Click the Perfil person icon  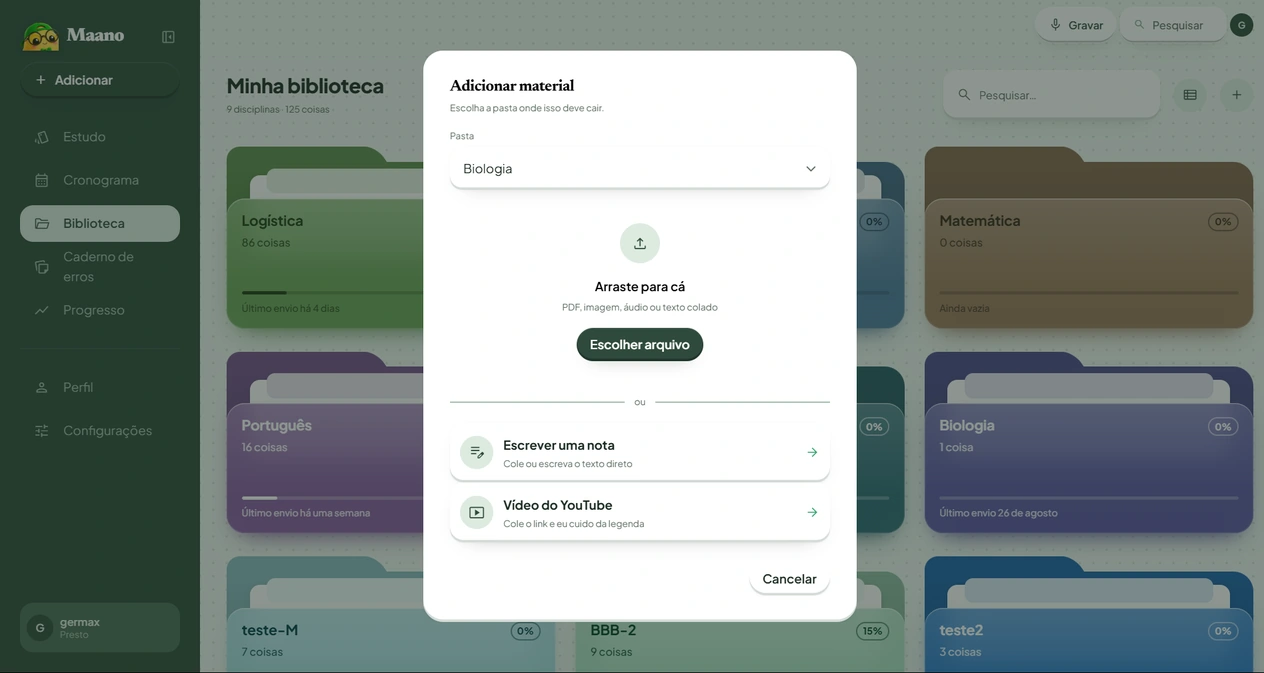point(42,387)
